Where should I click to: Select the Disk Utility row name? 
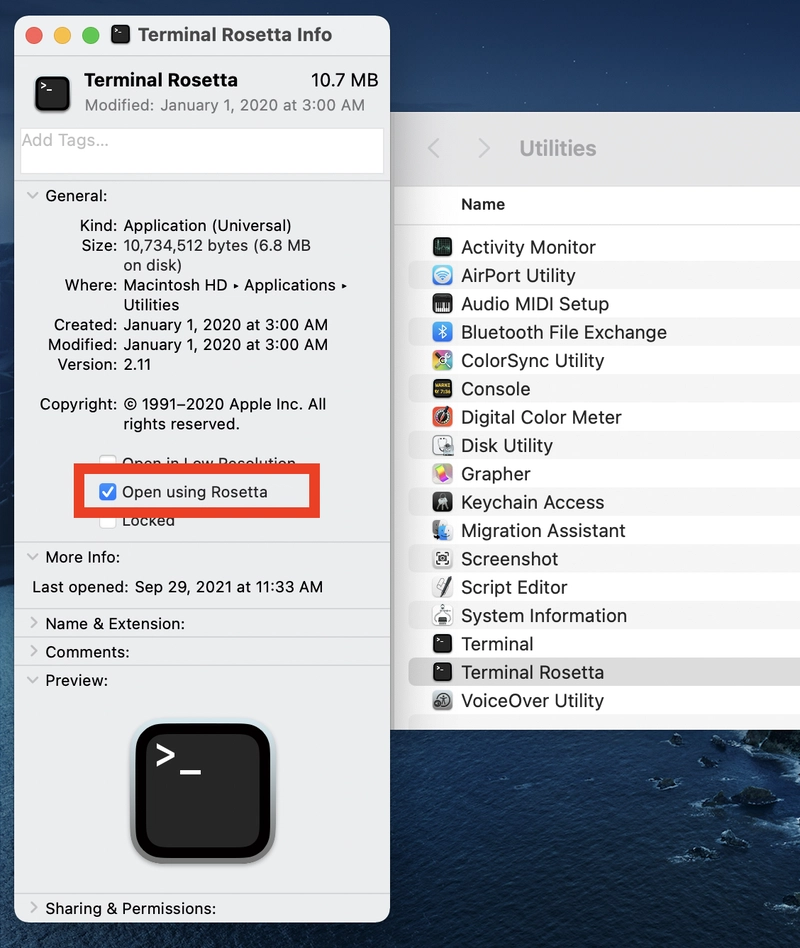click(x=507, y=446)
